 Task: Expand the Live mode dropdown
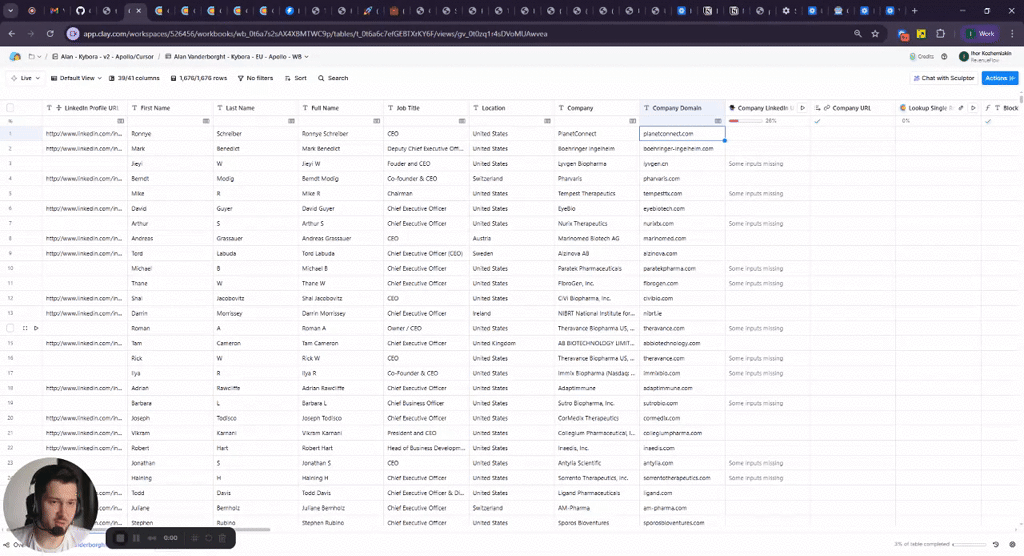click(26, 78)
